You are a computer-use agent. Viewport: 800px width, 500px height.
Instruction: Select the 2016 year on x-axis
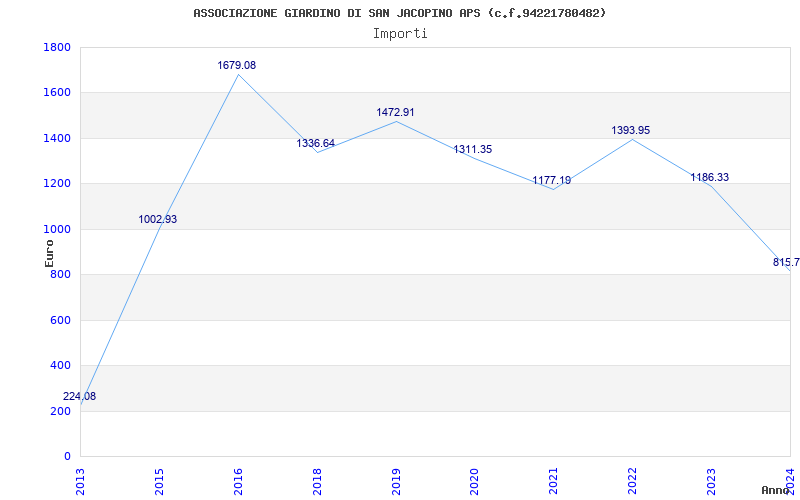pos(238,482)
